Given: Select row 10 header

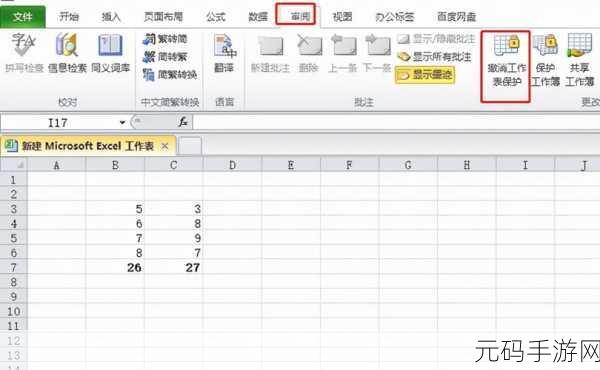Looking at the screenshot, I should 14,311.
